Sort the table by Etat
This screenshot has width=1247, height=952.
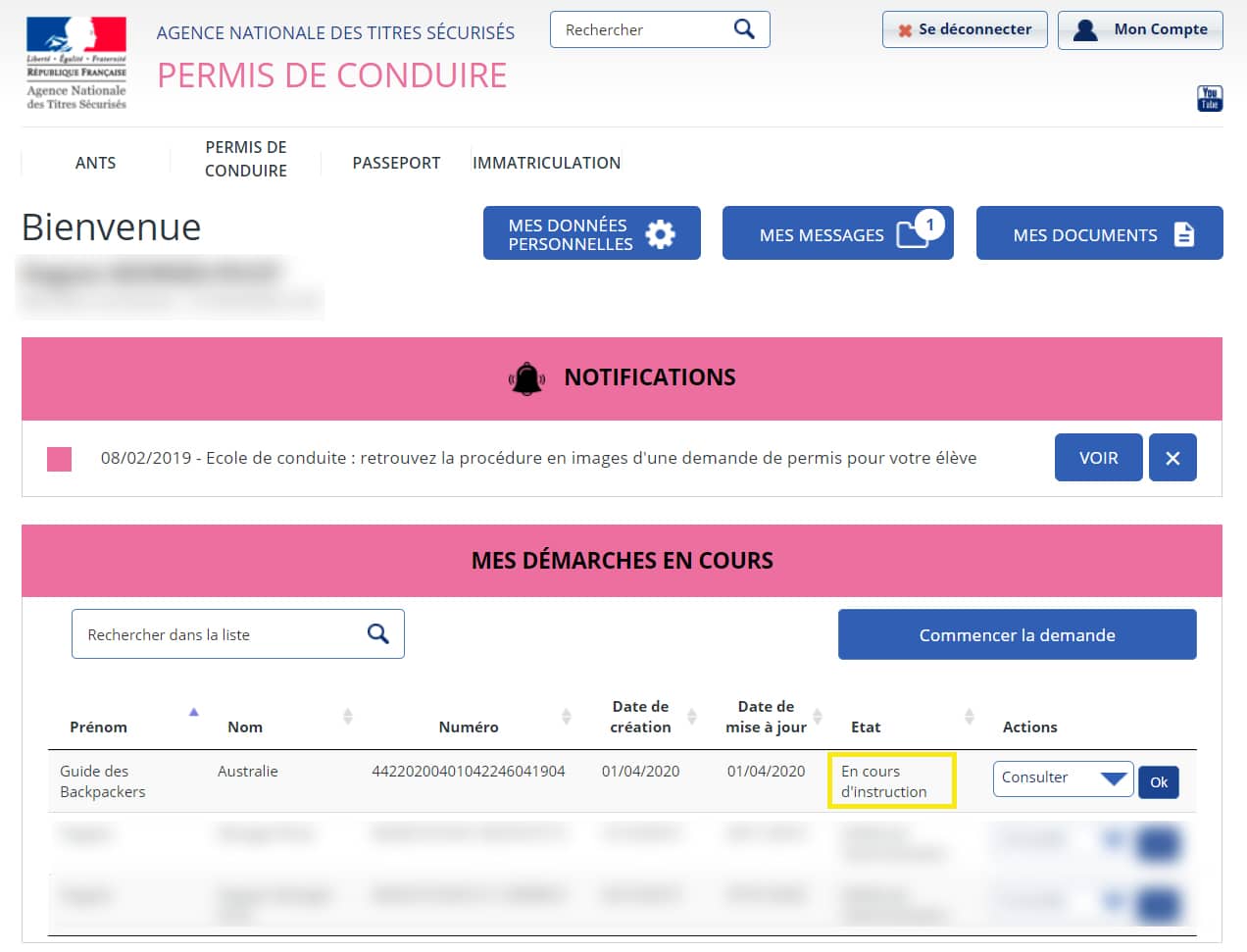tap(969, 717)
